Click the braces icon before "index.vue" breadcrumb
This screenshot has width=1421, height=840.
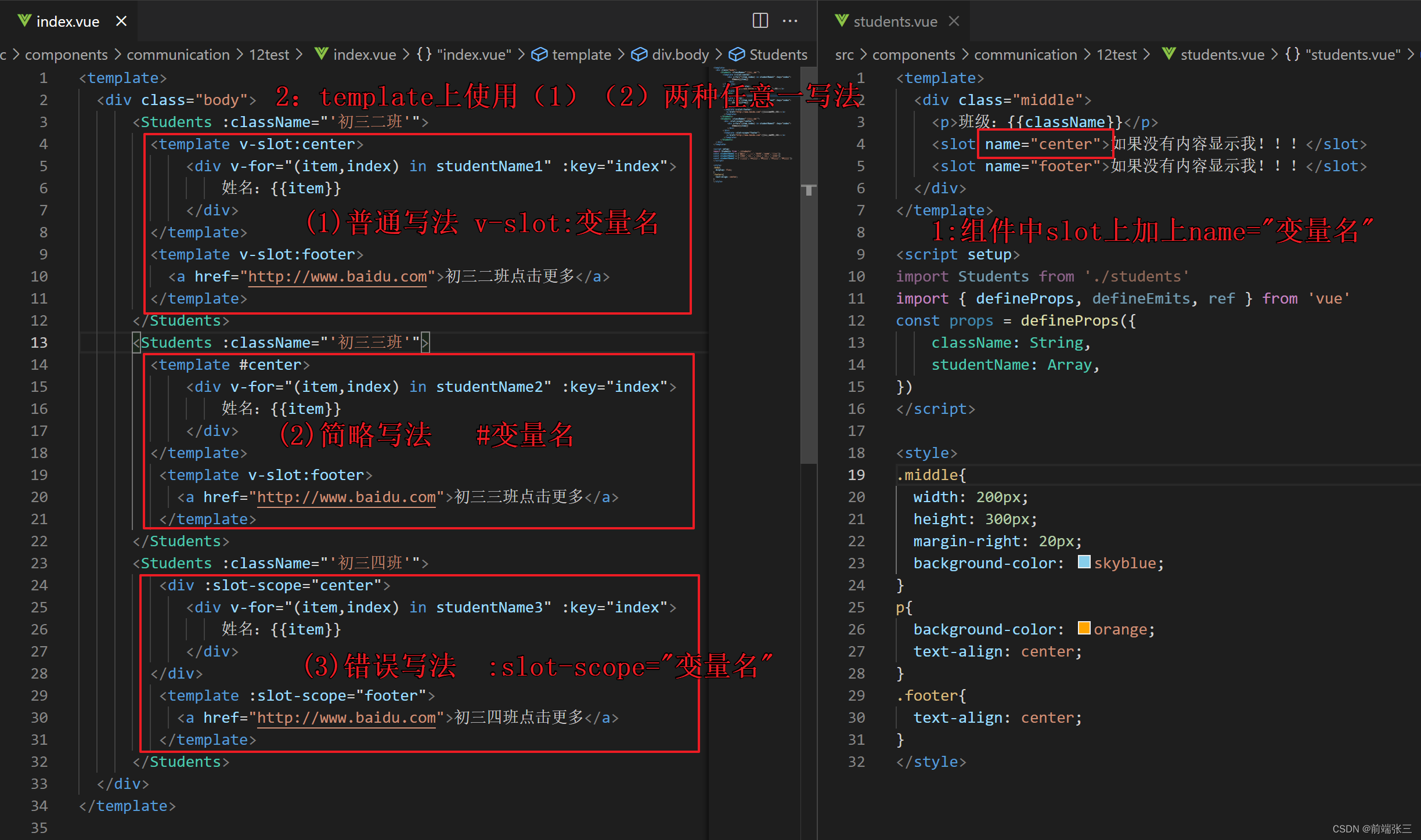[x=424, y=55]
